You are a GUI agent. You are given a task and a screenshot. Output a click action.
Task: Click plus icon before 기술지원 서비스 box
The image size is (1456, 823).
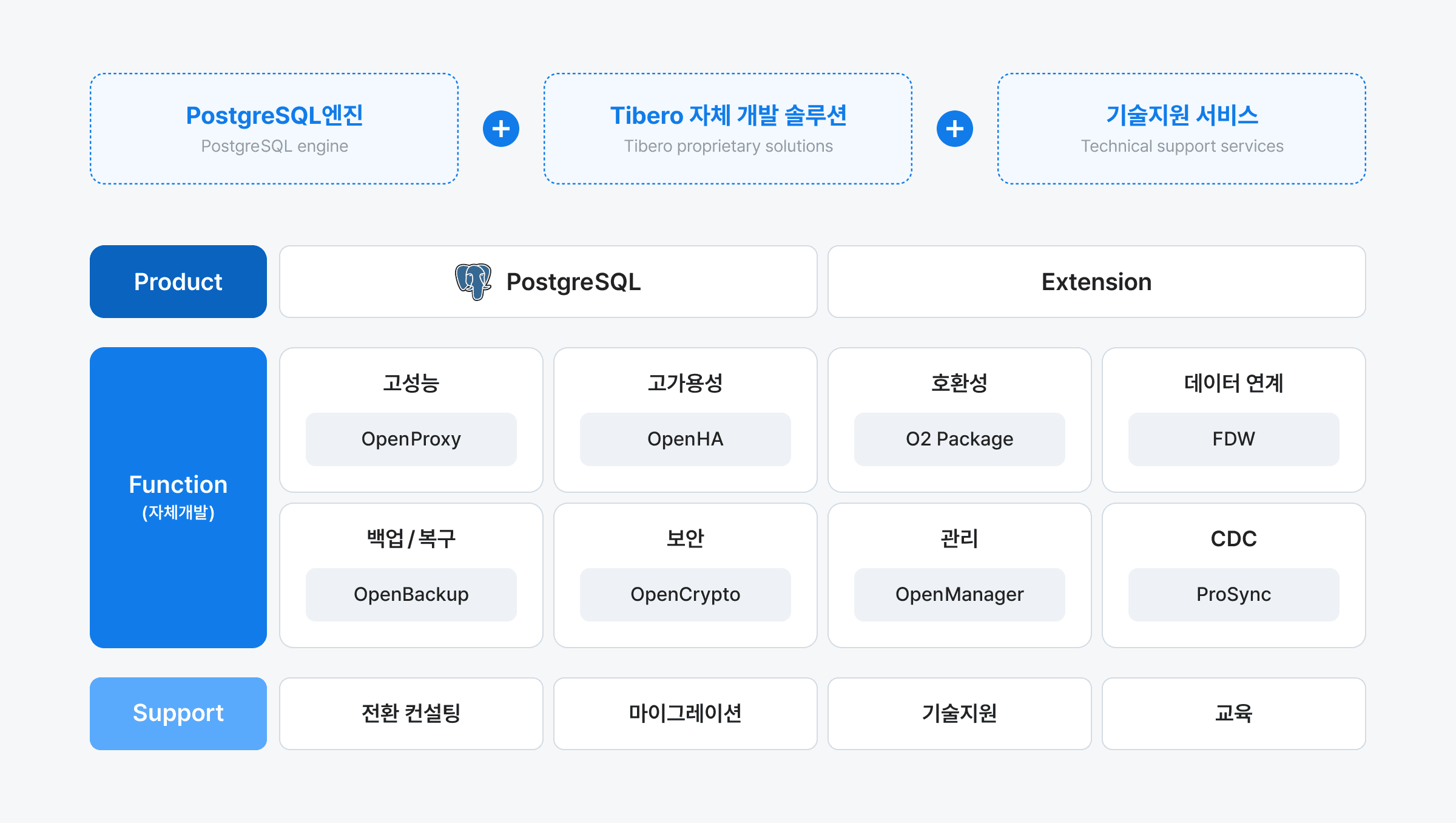tap(954, 129)
